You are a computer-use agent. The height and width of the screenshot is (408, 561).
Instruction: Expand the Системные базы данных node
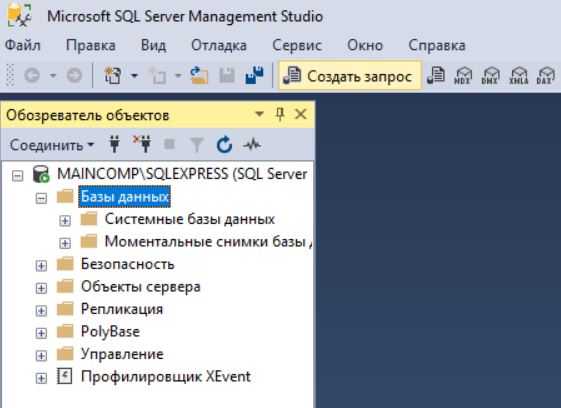coord(65,221)
